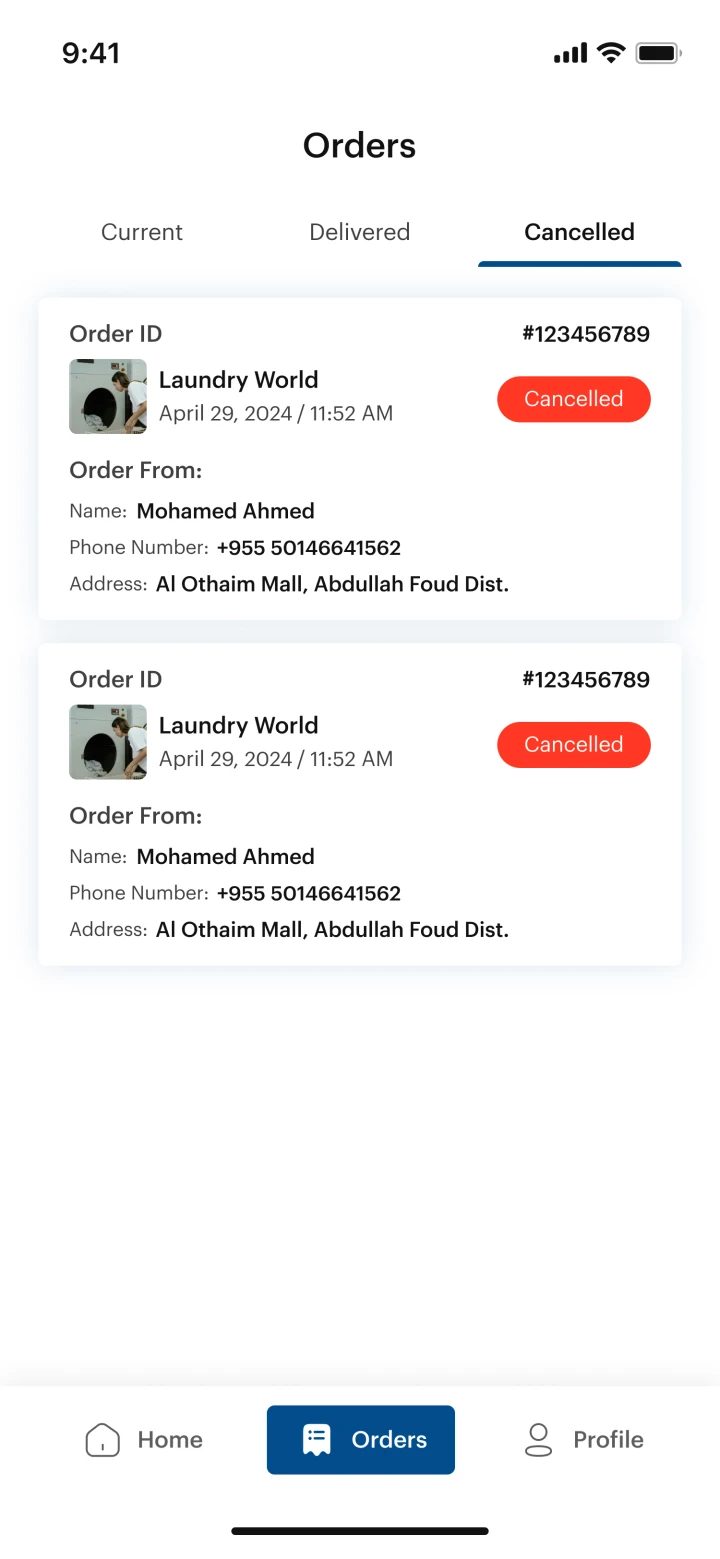
Task: Tap the battery status icon
Action: point(658,53)
